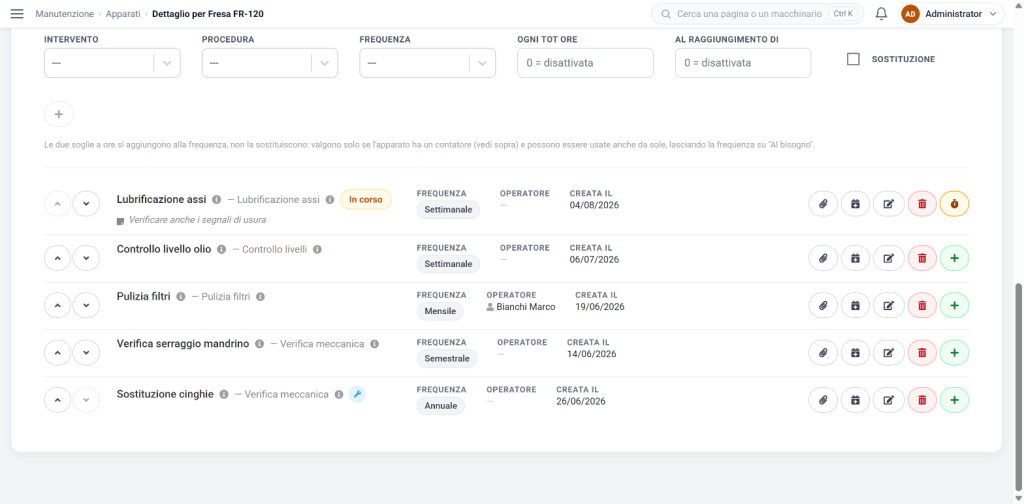Show info for Controllo livelli procedure
1024x504 pixels.
[x=317, y=249]
